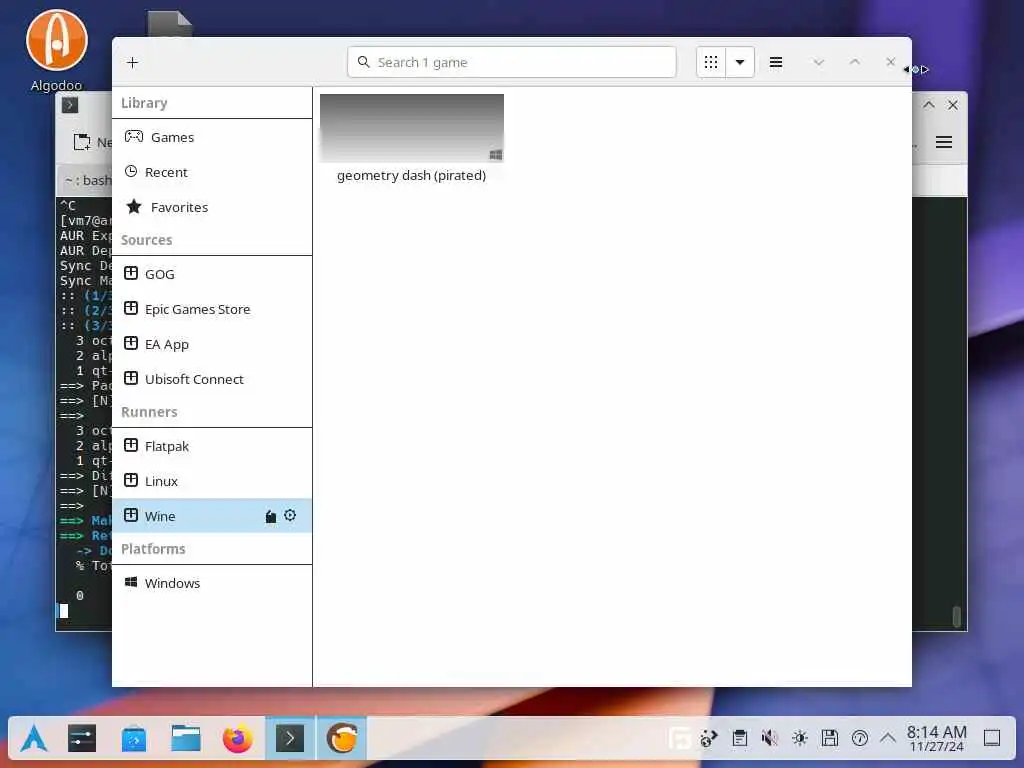Open the Recent games list
This screenshot has height=768, width=1024.
[212, 172]
